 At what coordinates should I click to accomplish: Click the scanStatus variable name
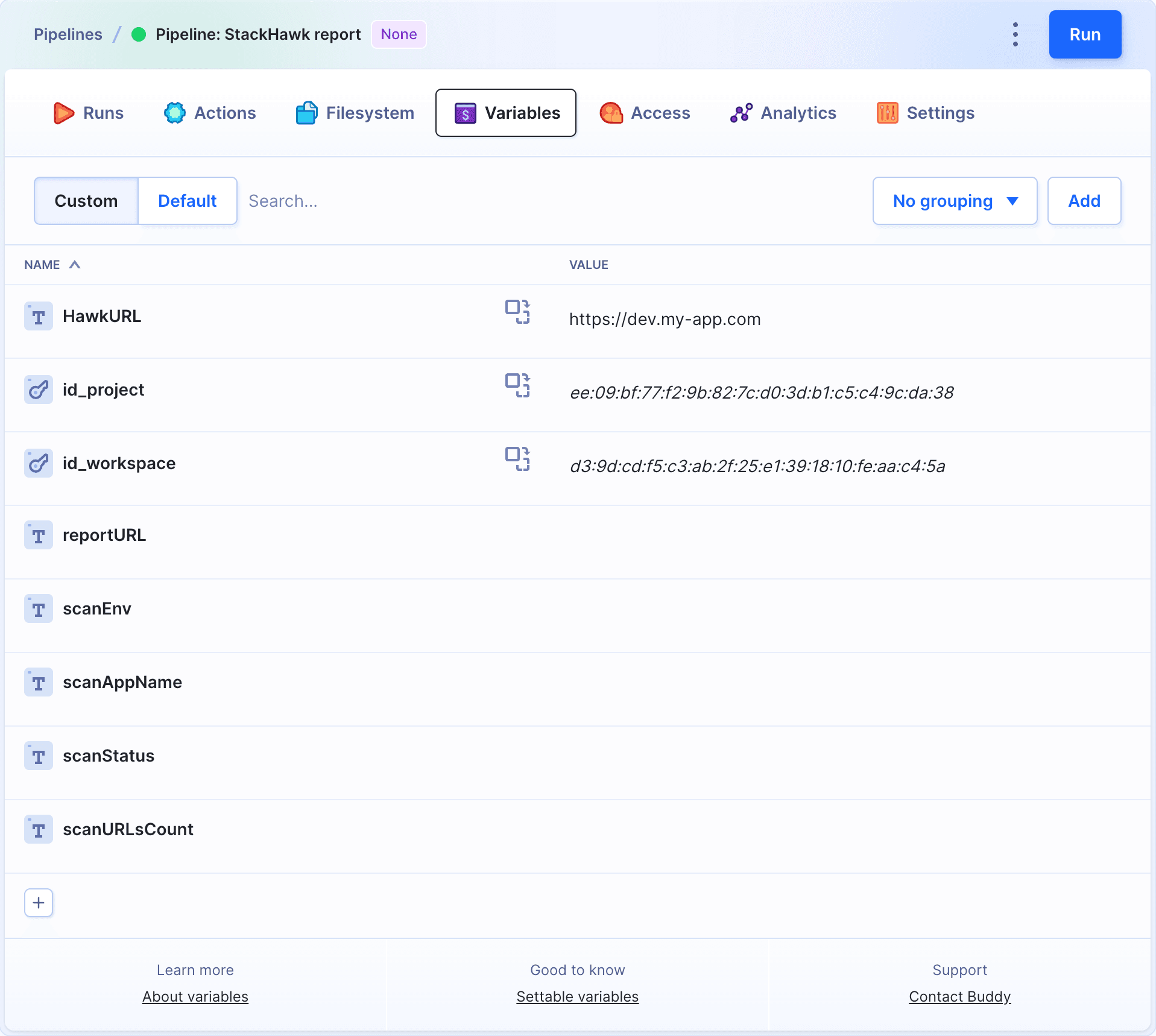click(109, 756)
